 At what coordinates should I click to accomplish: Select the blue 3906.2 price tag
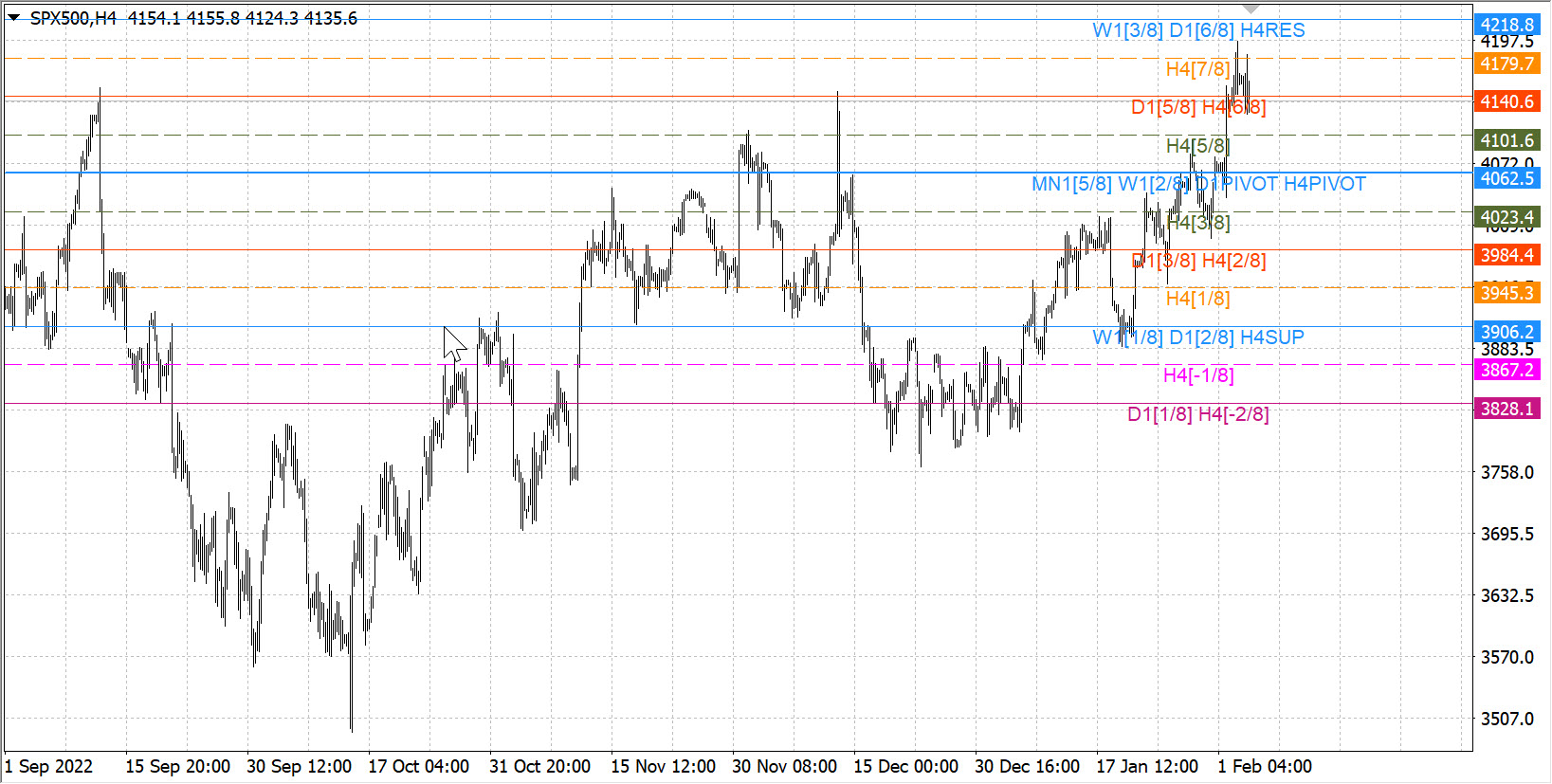(1506, 332)
